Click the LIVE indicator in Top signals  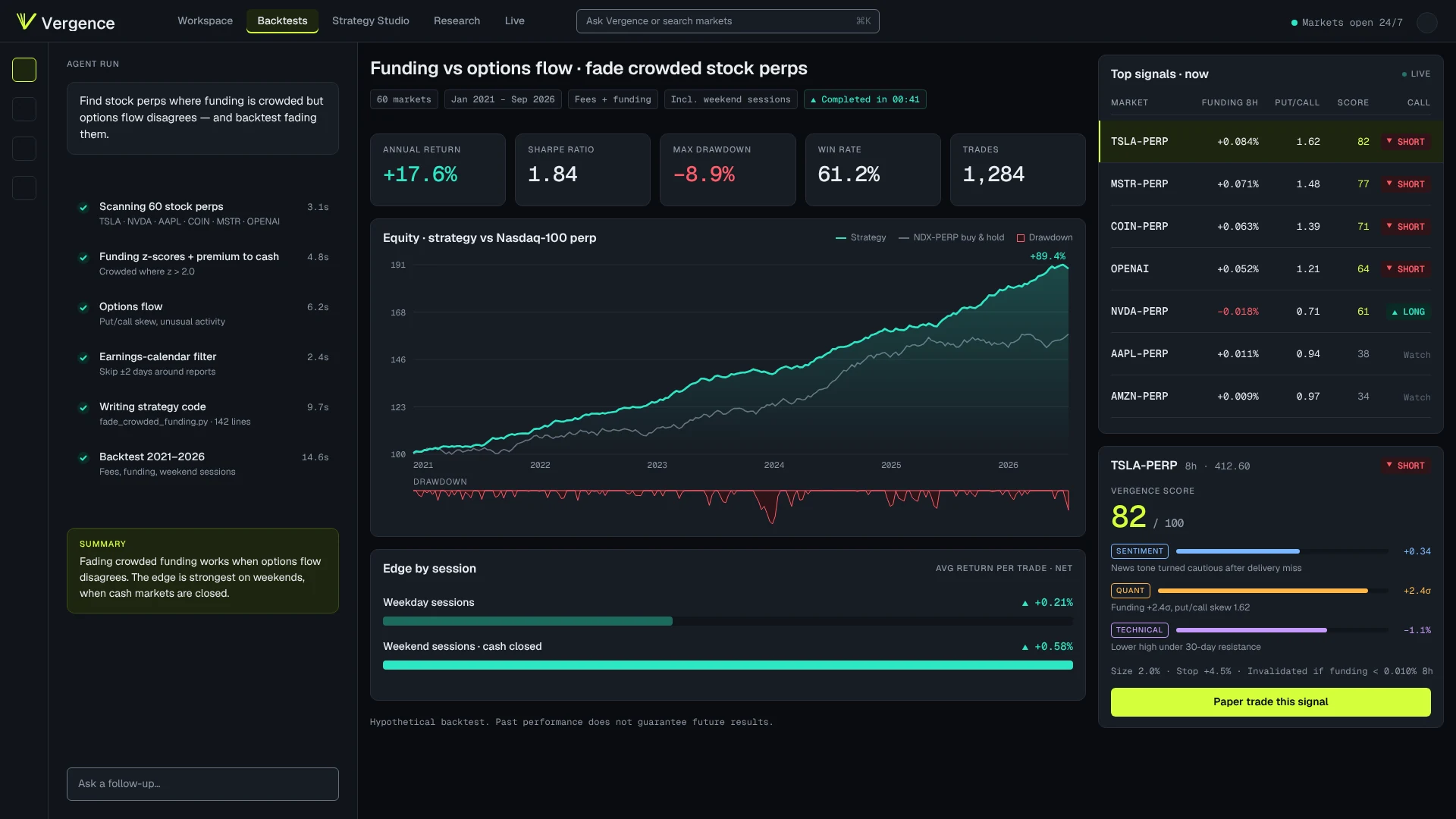tap(1416, 74)
